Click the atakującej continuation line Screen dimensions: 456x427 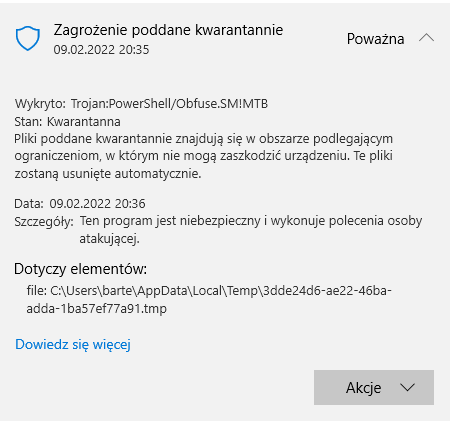(x=109, y=239)
